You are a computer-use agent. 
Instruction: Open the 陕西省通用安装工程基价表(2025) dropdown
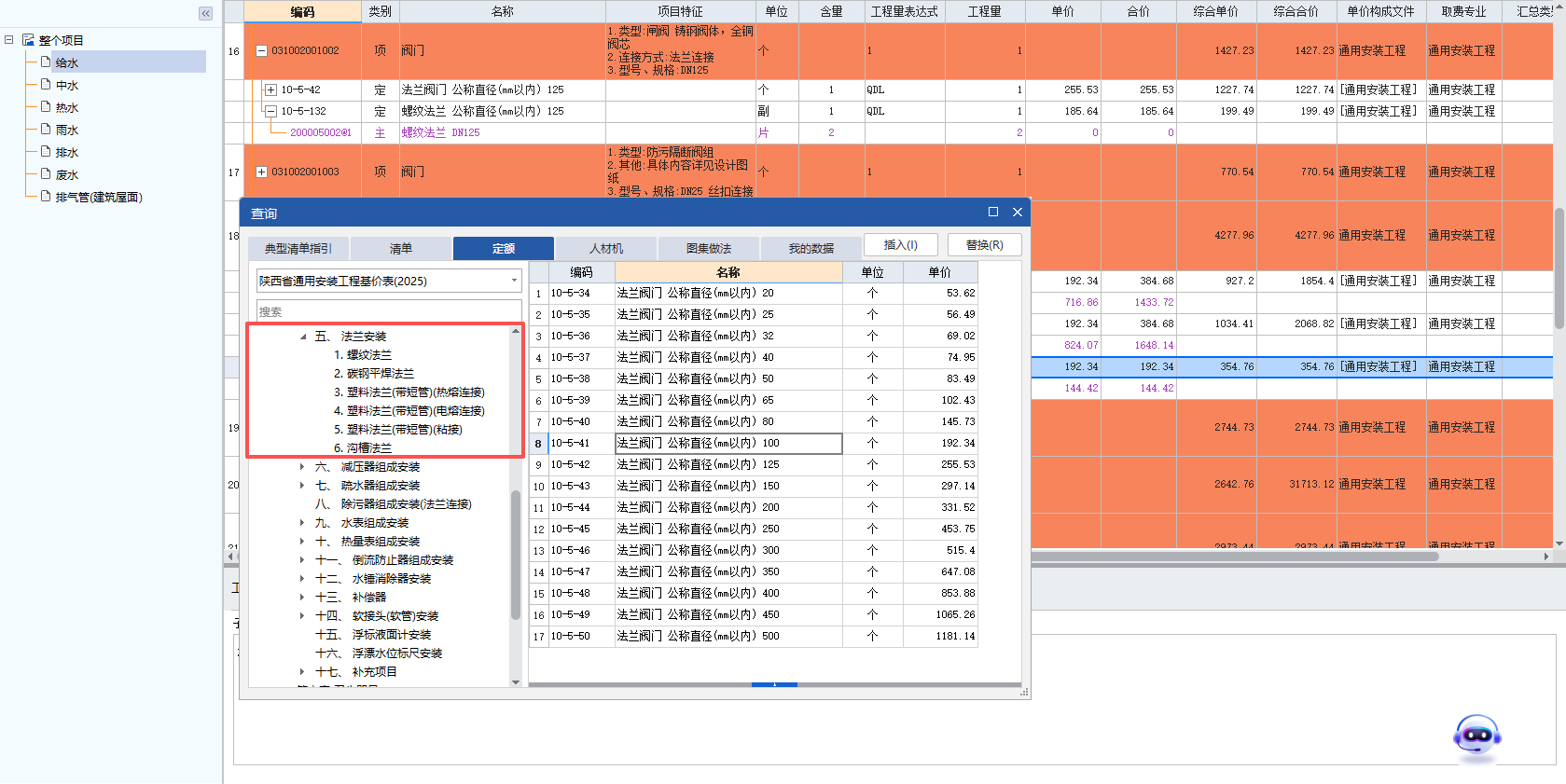tap(514, 281)
